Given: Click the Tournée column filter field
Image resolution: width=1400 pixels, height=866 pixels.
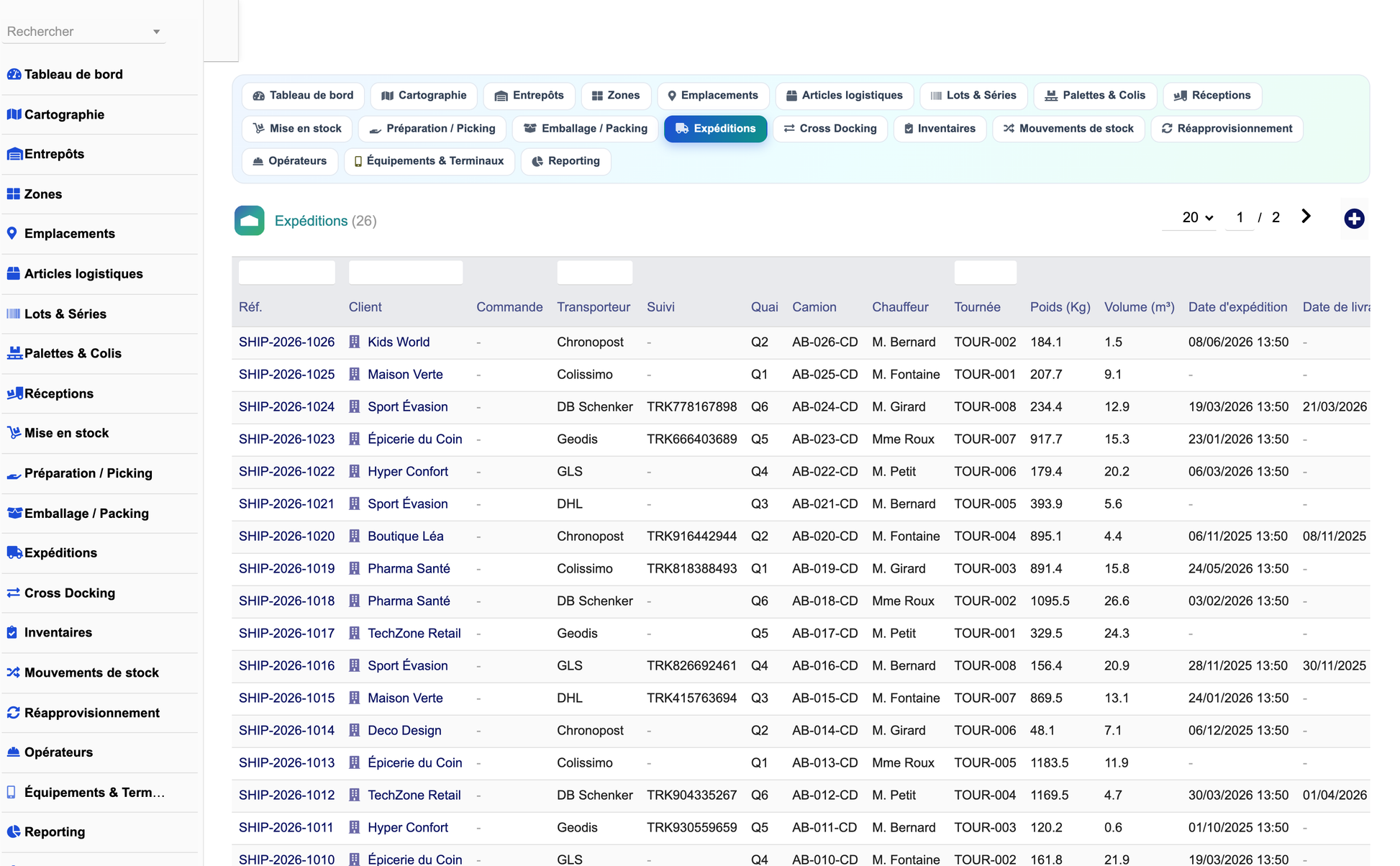Looking at the screenshot, I should (x=985, y=273).
